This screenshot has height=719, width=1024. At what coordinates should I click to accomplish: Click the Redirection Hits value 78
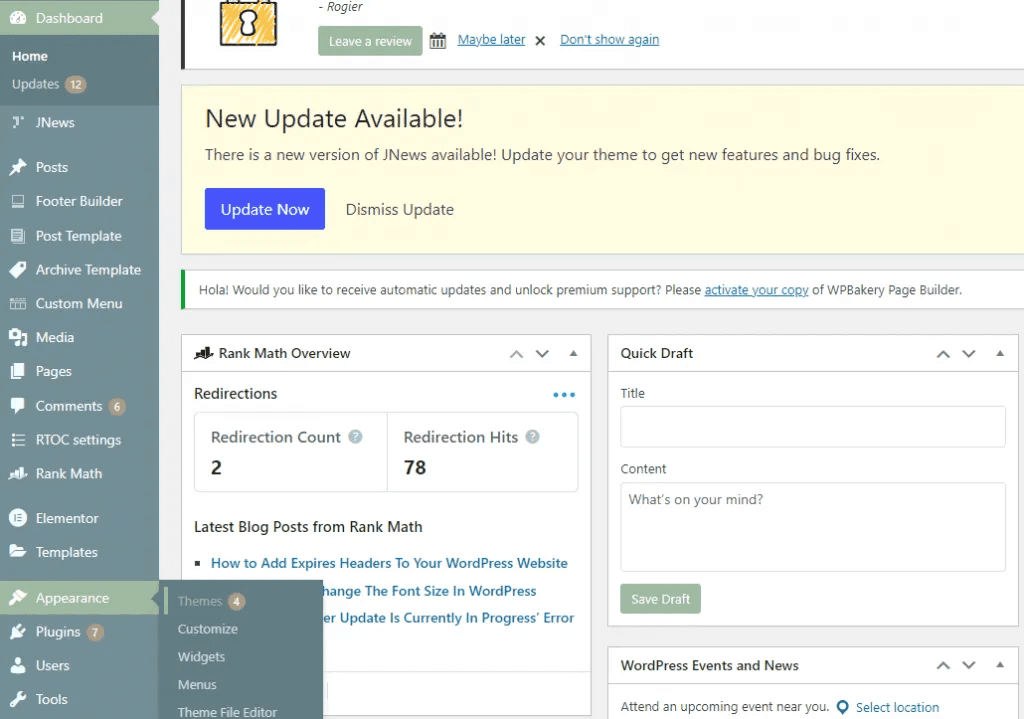[x=415, y=468]
